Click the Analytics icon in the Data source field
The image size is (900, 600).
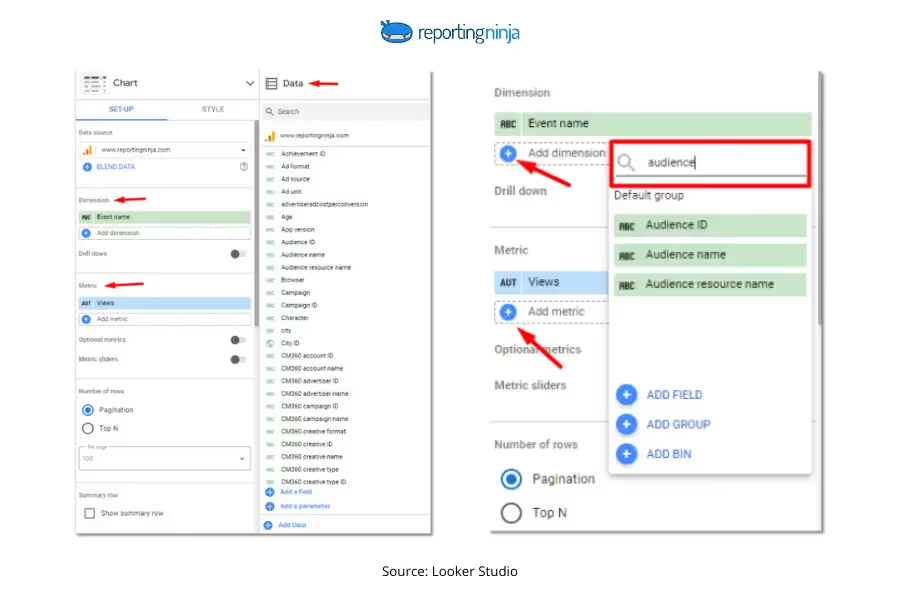[x=87, y=150]
